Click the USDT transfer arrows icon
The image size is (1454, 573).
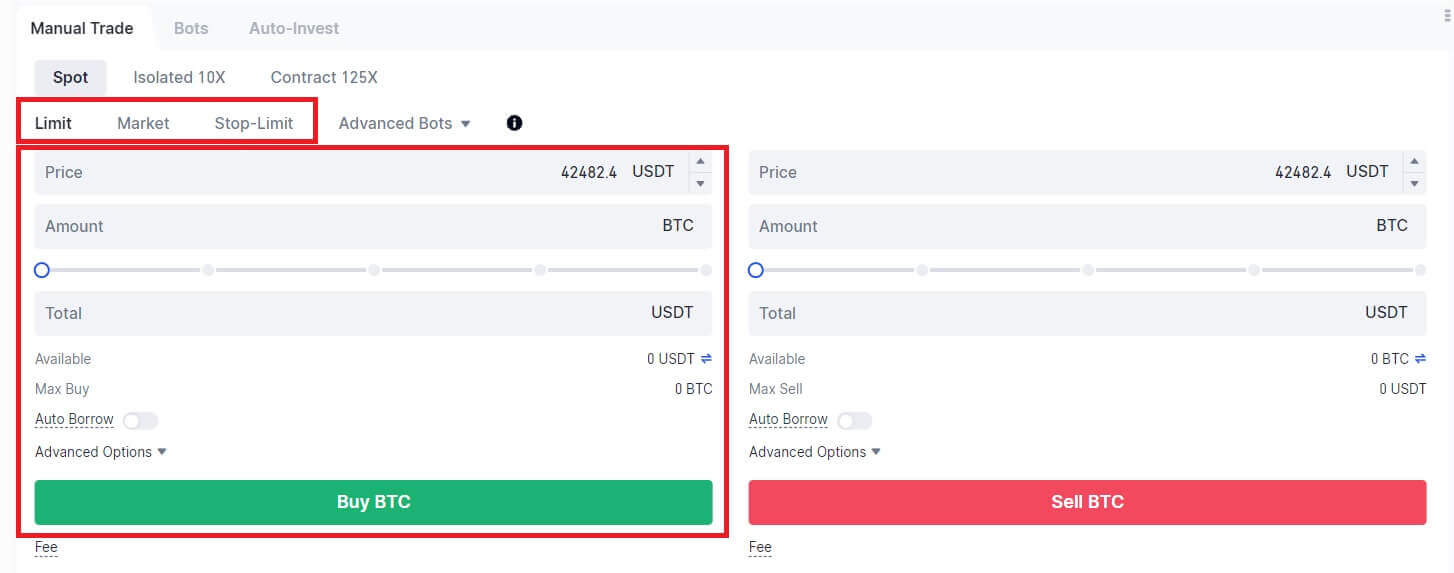(x=706, y=359)
